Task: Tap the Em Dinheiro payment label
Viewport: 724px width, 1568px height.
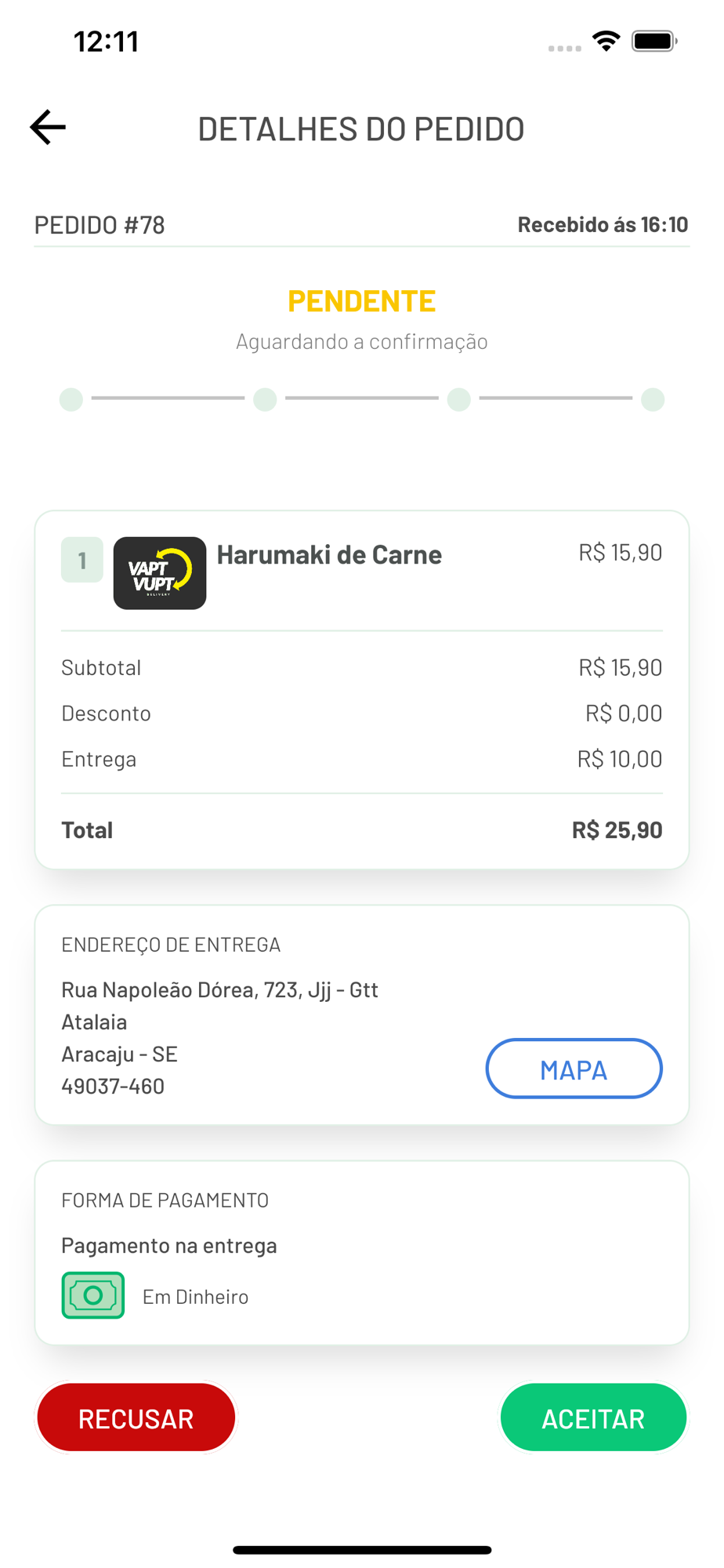Action: [x=195, y=1297]
